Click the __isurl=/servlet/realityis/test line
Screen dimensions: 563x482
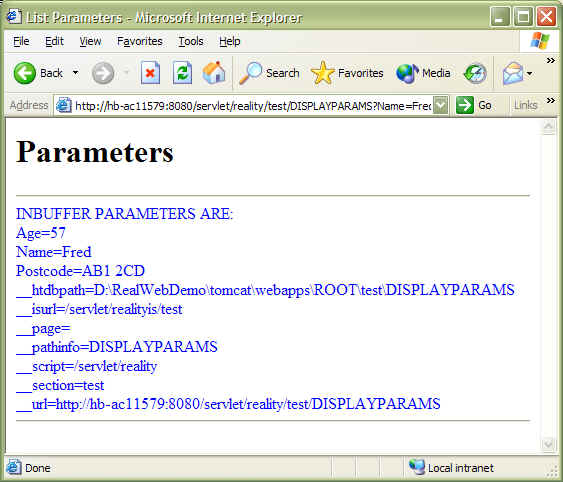[99, 309]
